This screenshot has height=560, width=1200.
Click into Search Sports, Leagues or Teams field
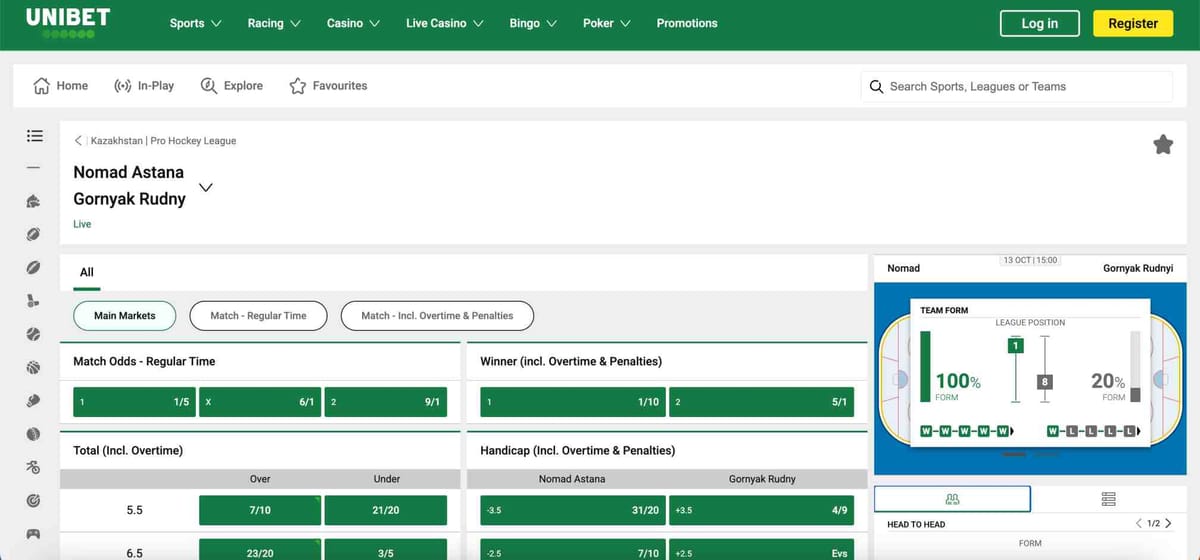[x=1016, y=87]
